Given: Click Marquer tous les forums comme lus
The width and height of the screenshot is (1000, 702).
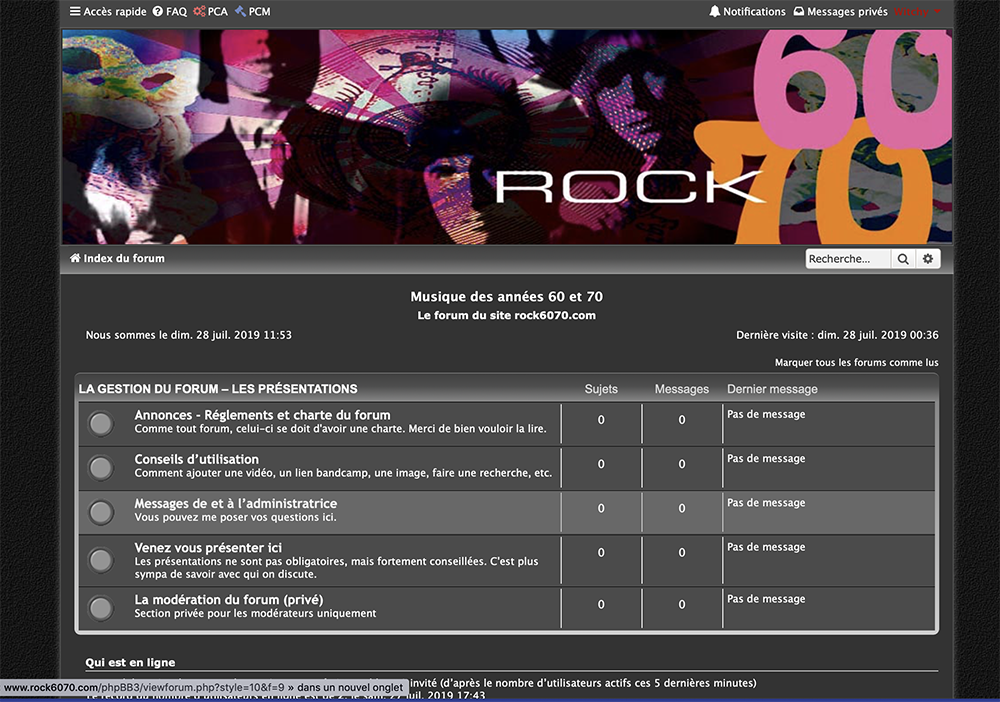Looking at the screenshot, I should (857, 362).
